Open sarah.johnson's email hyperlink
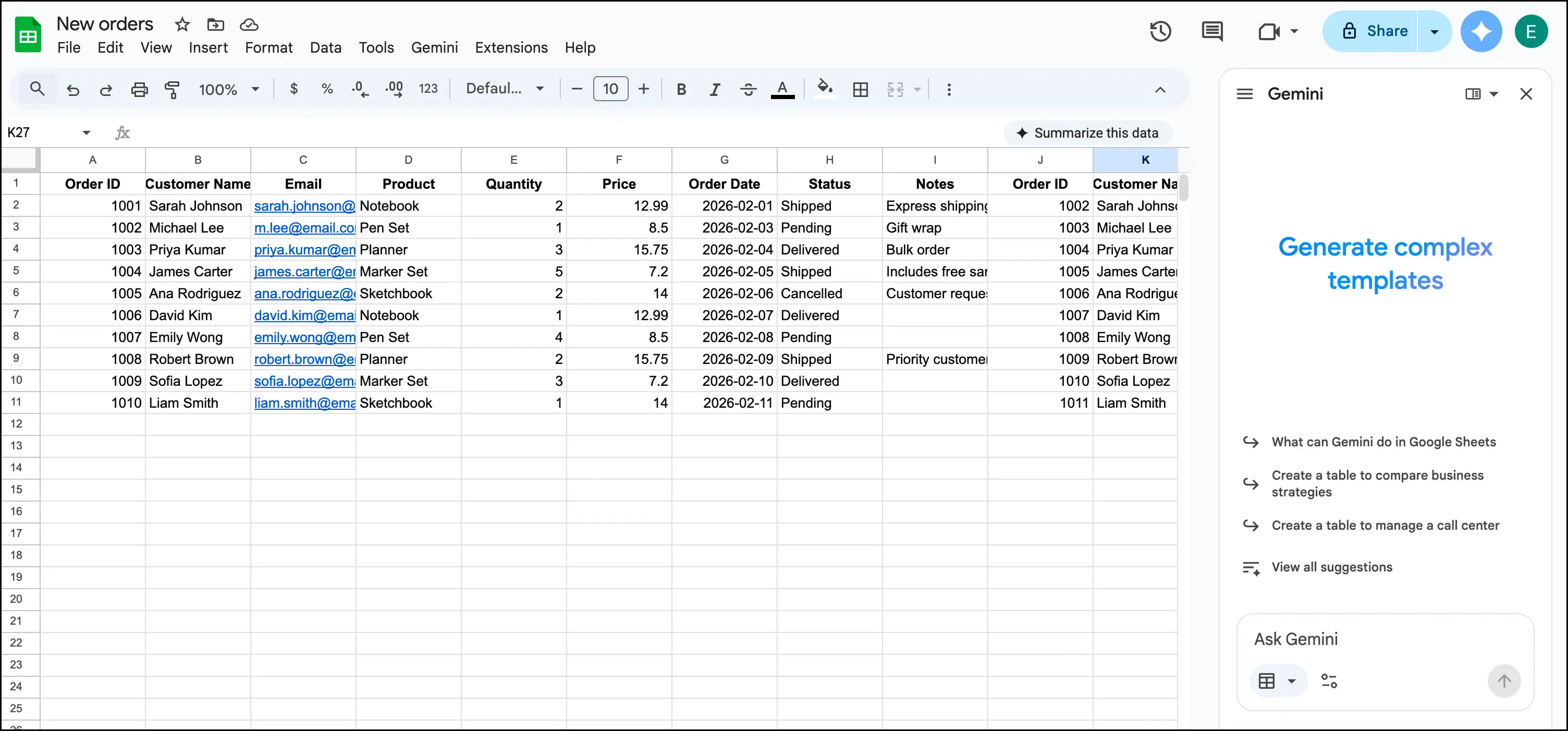Viewport: 1568px width, 731px height. (304, 206)
